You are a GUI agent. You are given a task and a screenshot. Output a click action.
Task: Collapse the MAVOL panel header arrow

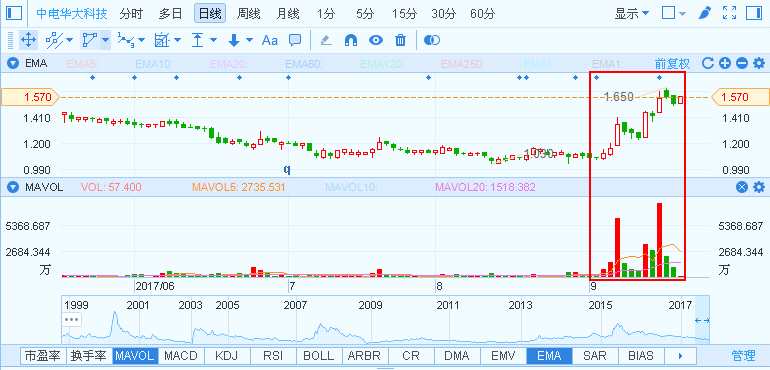click(x=13, y=187)
